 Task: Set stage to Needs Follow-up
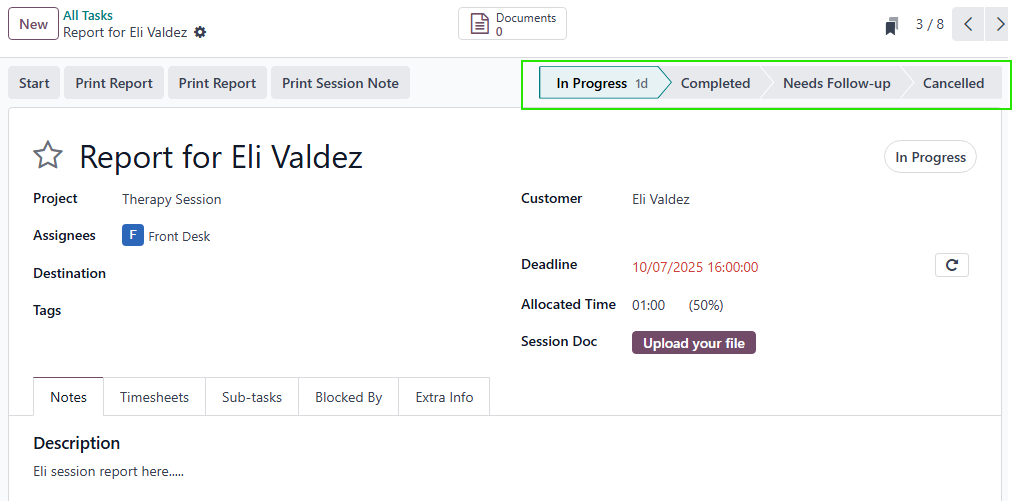coord(836,84)
